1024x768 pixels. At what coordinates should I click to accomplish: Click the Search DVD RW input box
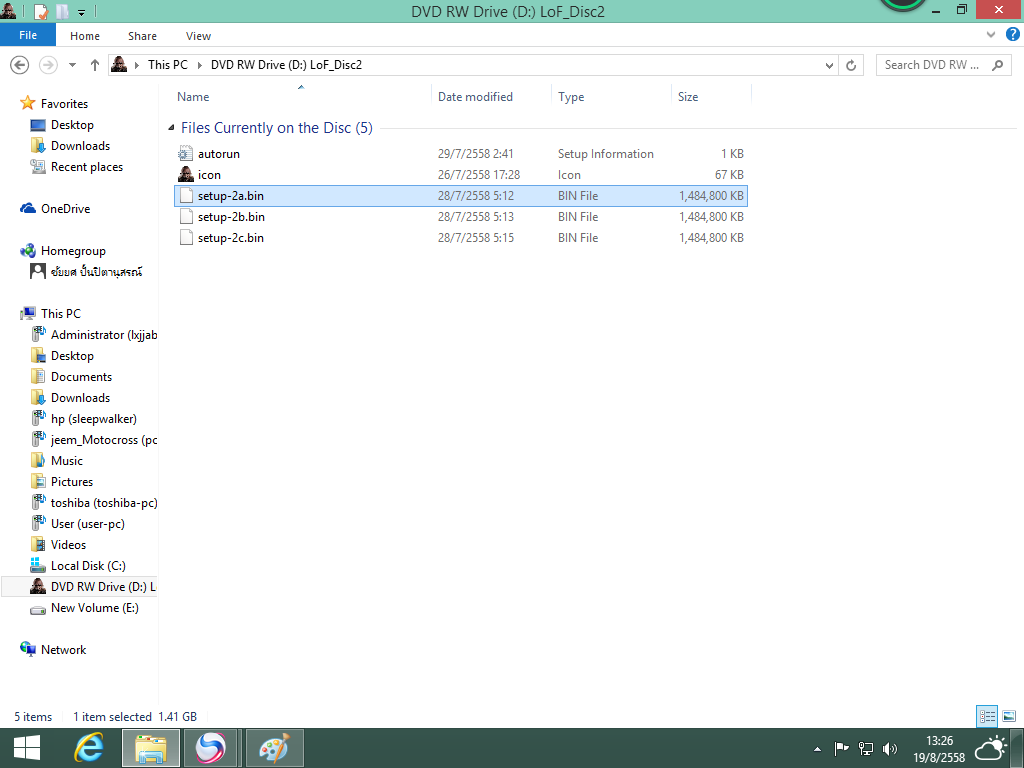[930, 65]
